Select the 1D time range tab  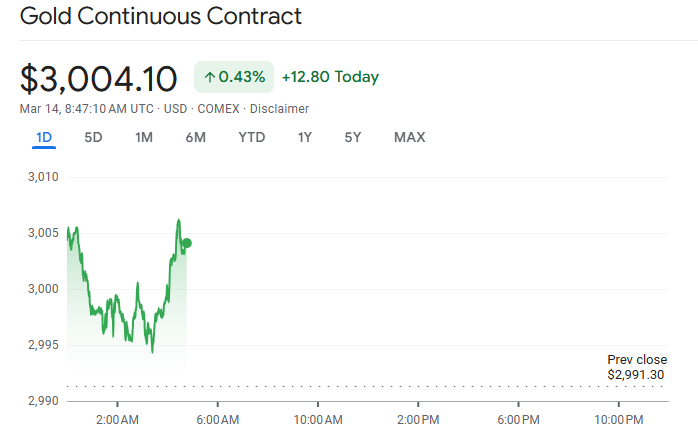[44, 137]
